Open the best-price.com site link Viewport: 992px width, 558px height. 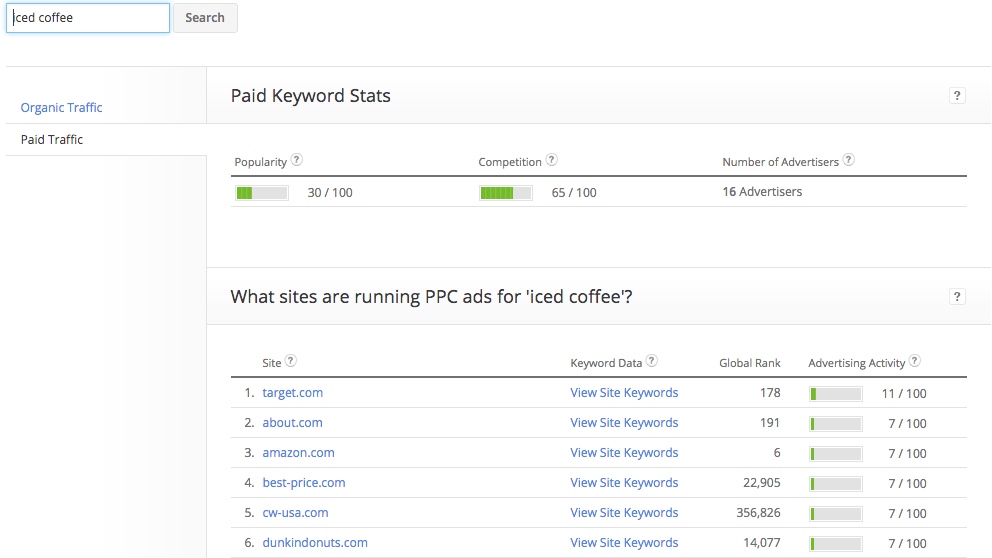pos(304,483)
